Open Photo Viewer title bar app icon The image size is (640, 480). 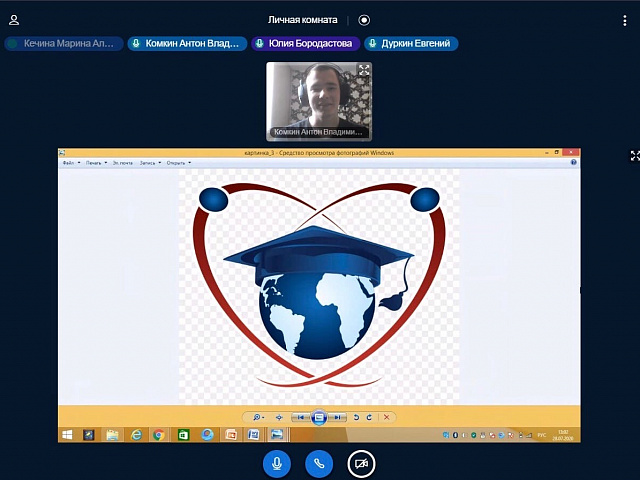62,153
